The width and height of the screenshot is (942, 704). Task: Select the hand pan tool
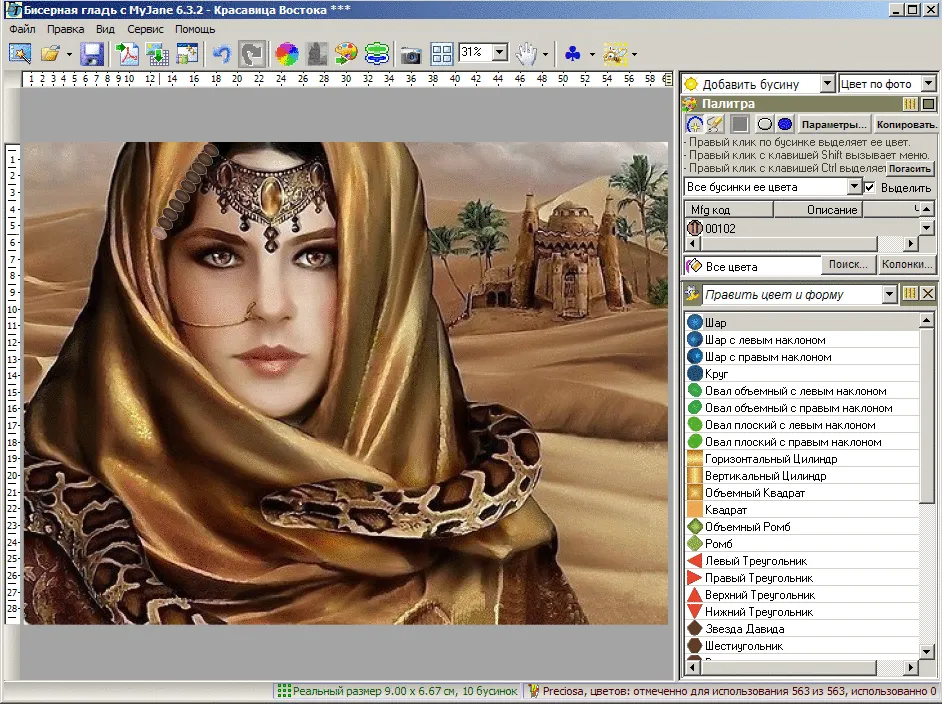coord(526,54)
